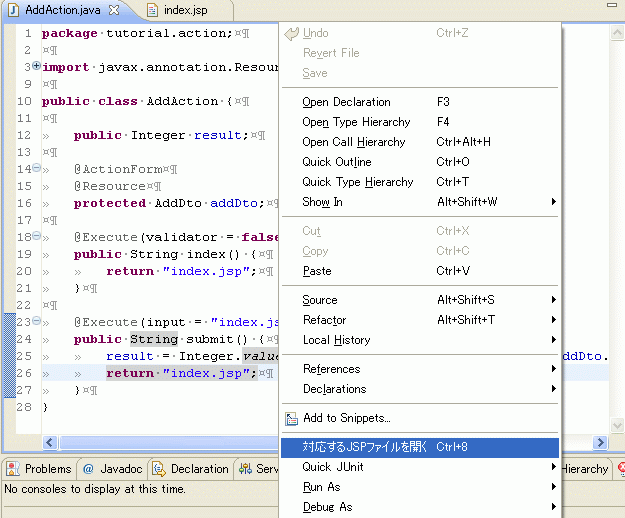Open the References menu entry
This screenshot has height=518, width=625.
point(420,369)
